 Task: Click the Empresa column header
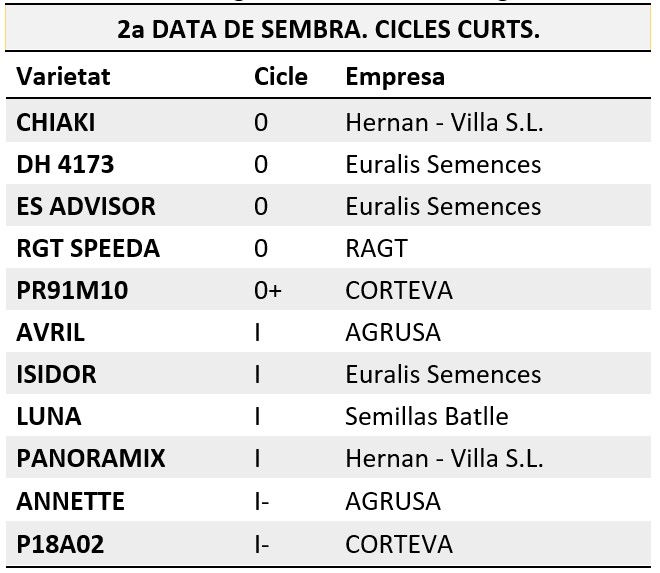[x=395, y=77]
